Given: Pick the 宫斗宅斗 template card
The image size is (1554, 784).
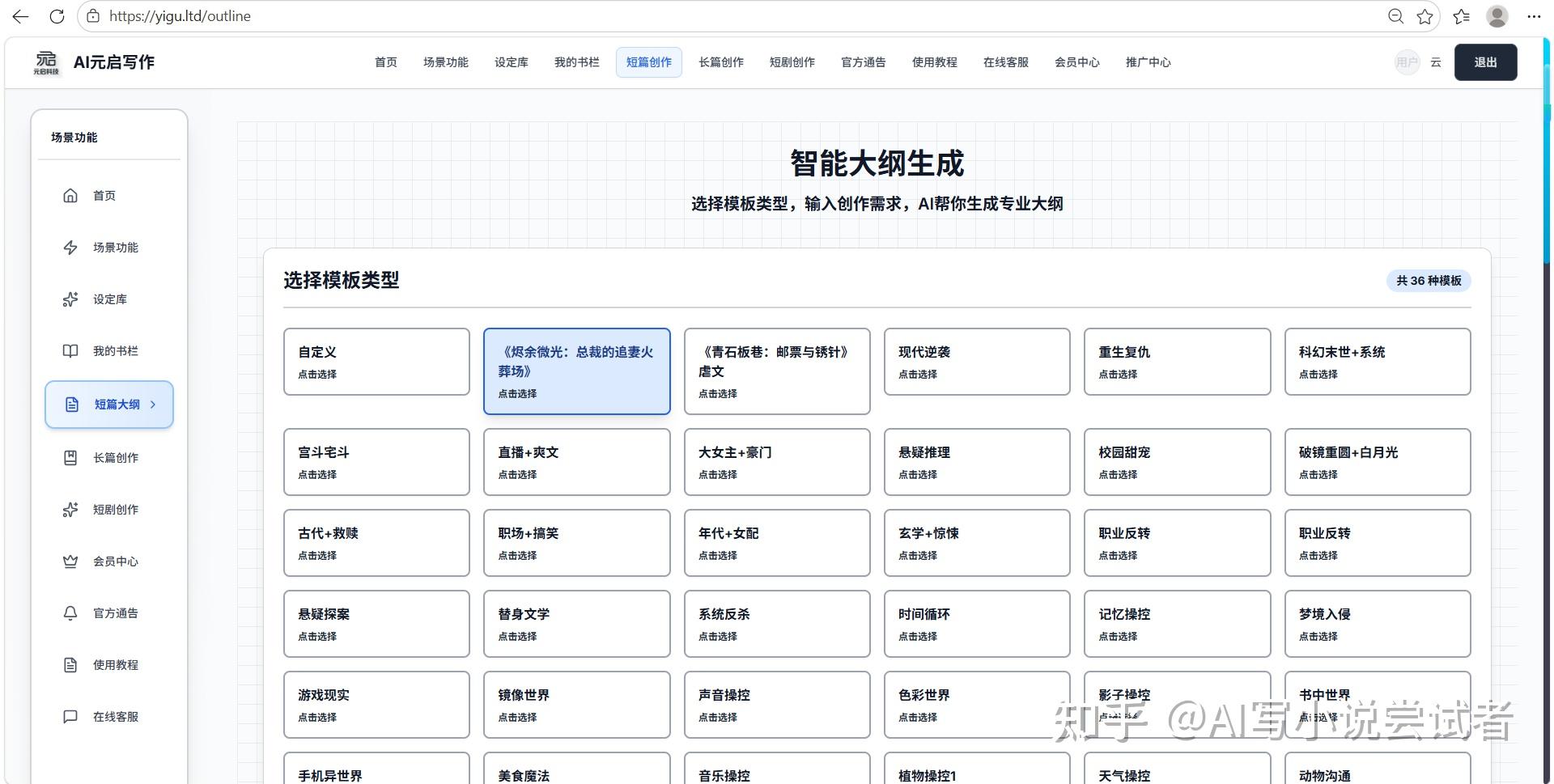Looking at the screenshot, I should click(376, 462).
